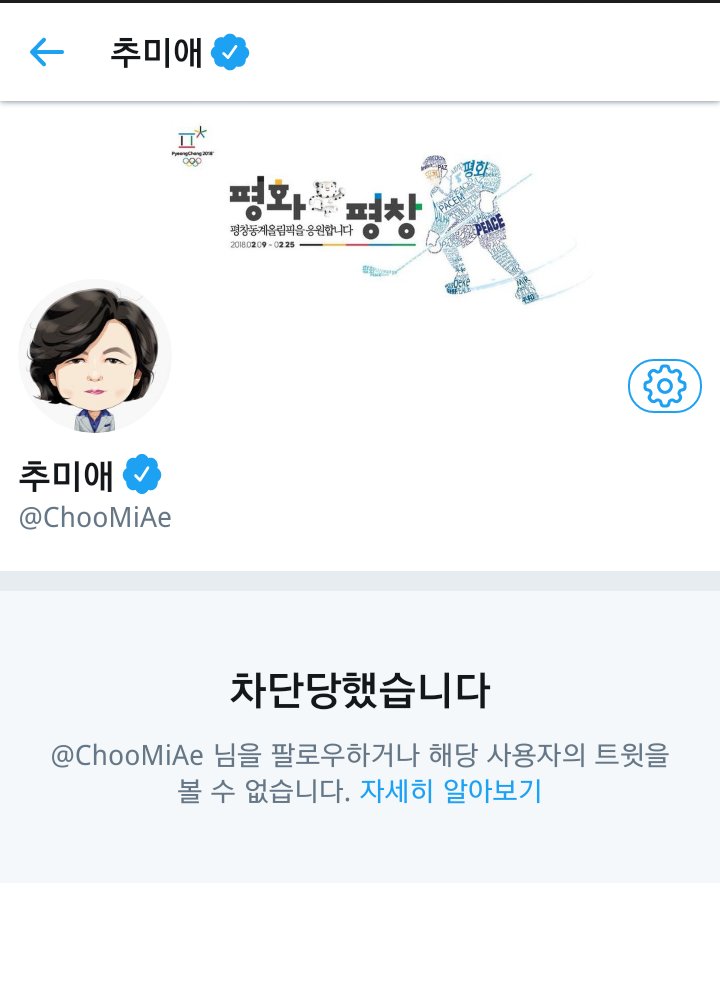Click the verified badge in the top header
720x995 pixels.
click(x=230, y=52)
